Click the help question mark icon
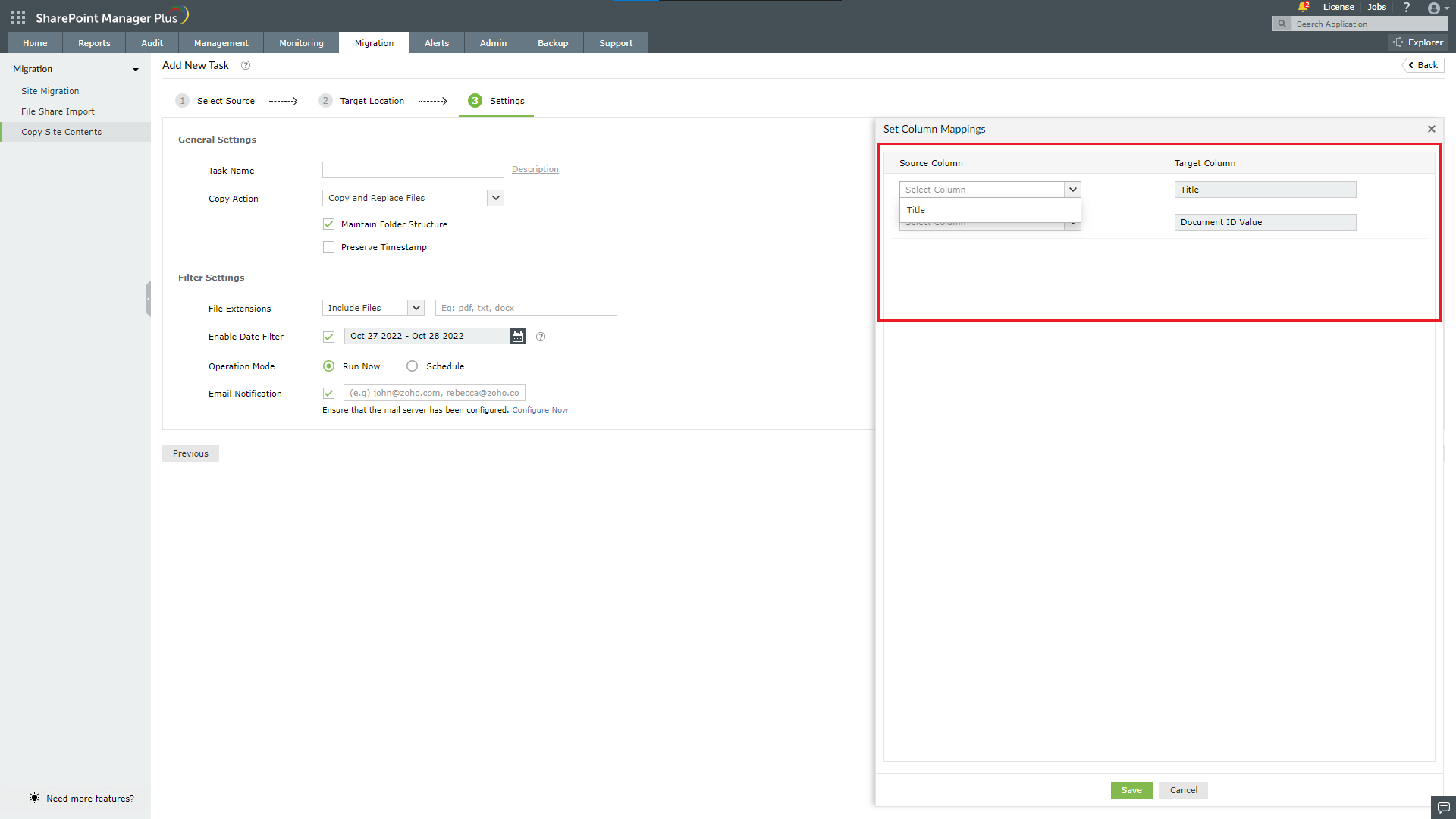Screen dimensions: 1456x819 coord(1407,7)
